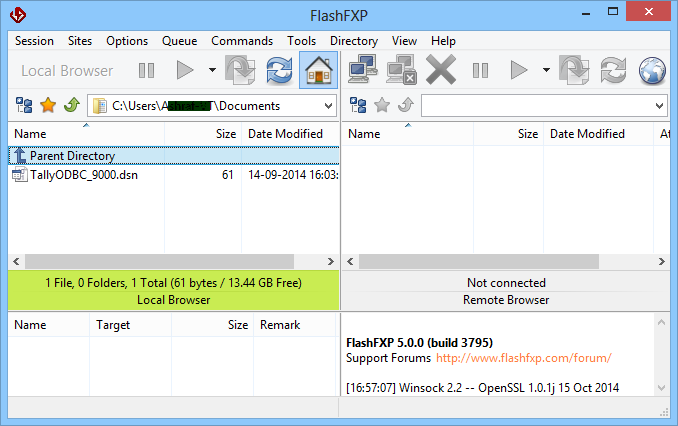
Task: Click the local pane pause button
Action: pos(147,70)
